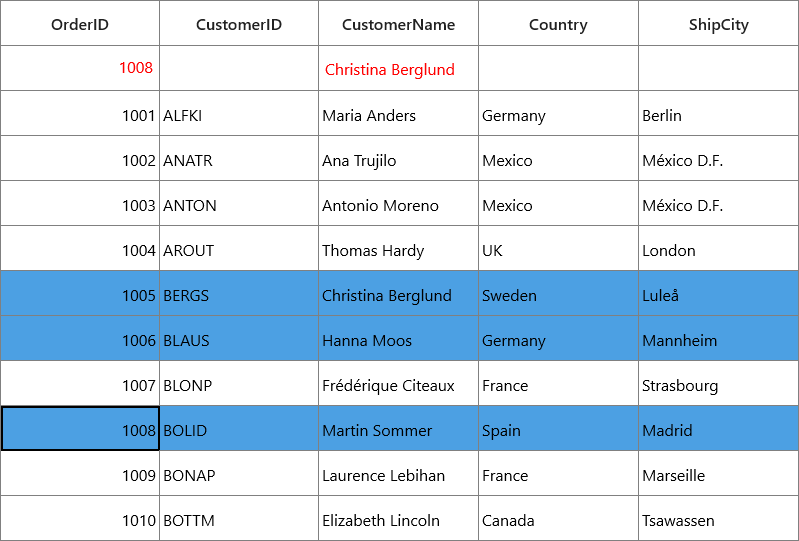Sort by the CustomerID column header
The image size is (799, 541).
(x=239, y=23)
